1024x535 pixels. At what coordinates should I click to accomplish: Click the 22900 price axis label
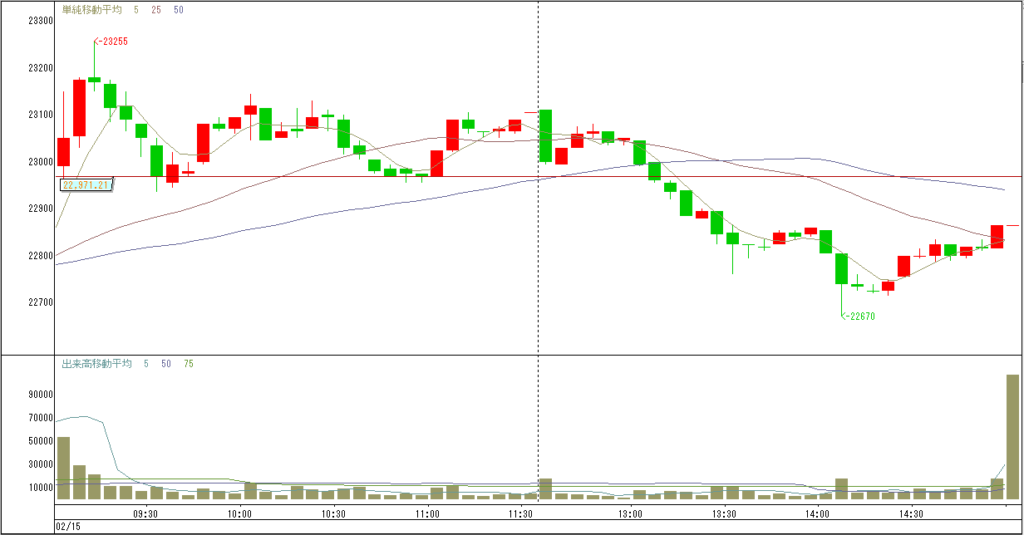click(x=40, y=208)
